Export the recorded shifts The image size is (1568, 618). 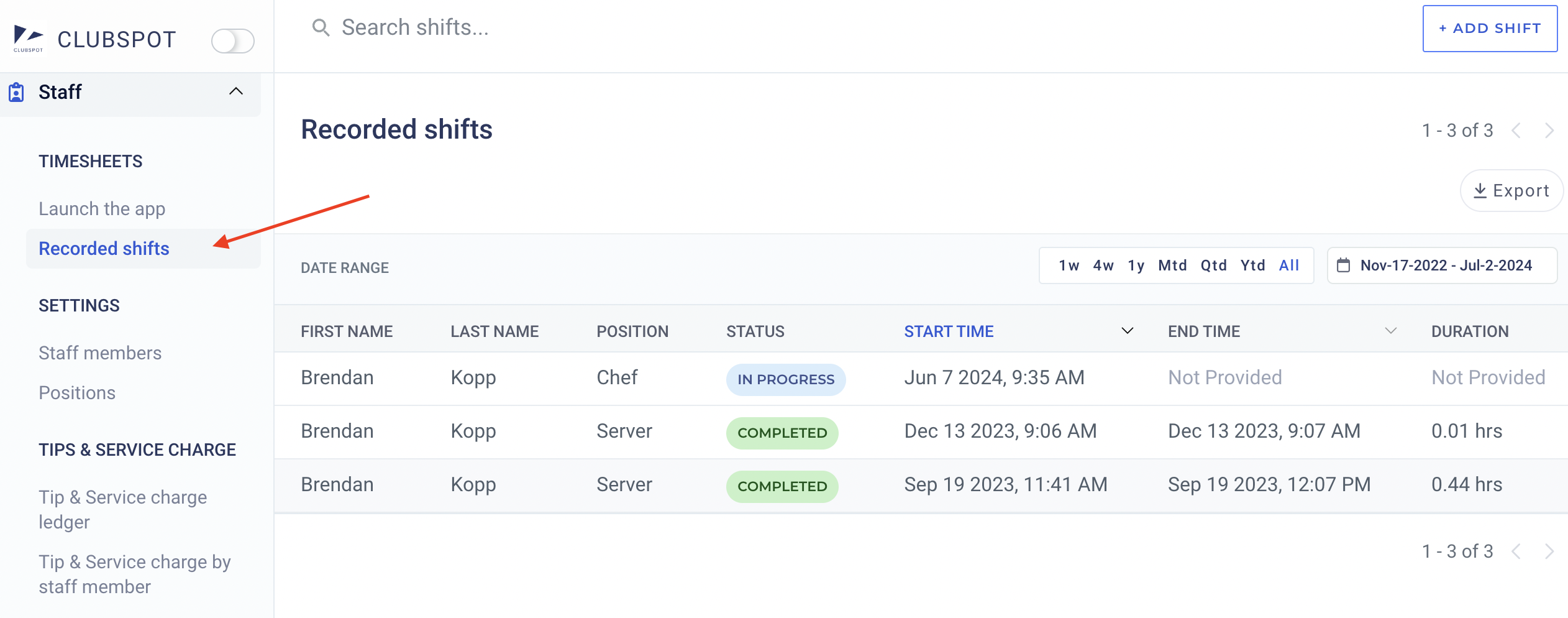coord(1511,191)
